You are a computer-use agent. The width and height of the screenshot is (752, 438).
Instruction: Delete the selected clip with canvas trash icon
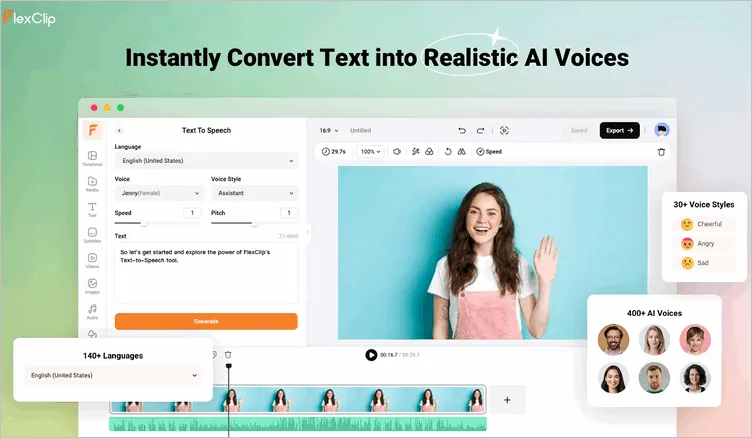pos(661,152)
